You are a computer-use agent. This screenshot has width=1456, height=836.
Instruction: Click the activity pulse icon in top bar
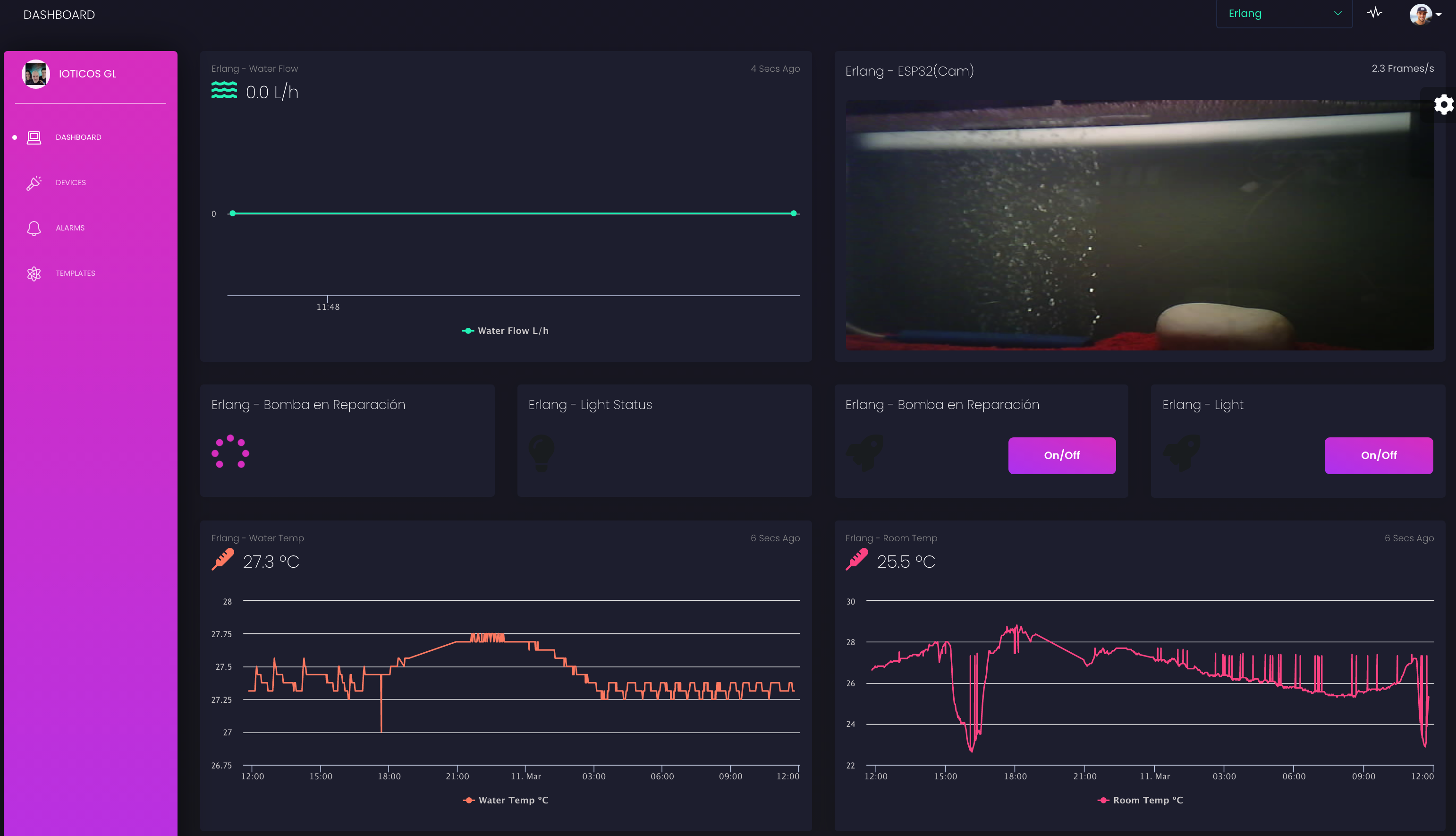tap(1374, 13)
